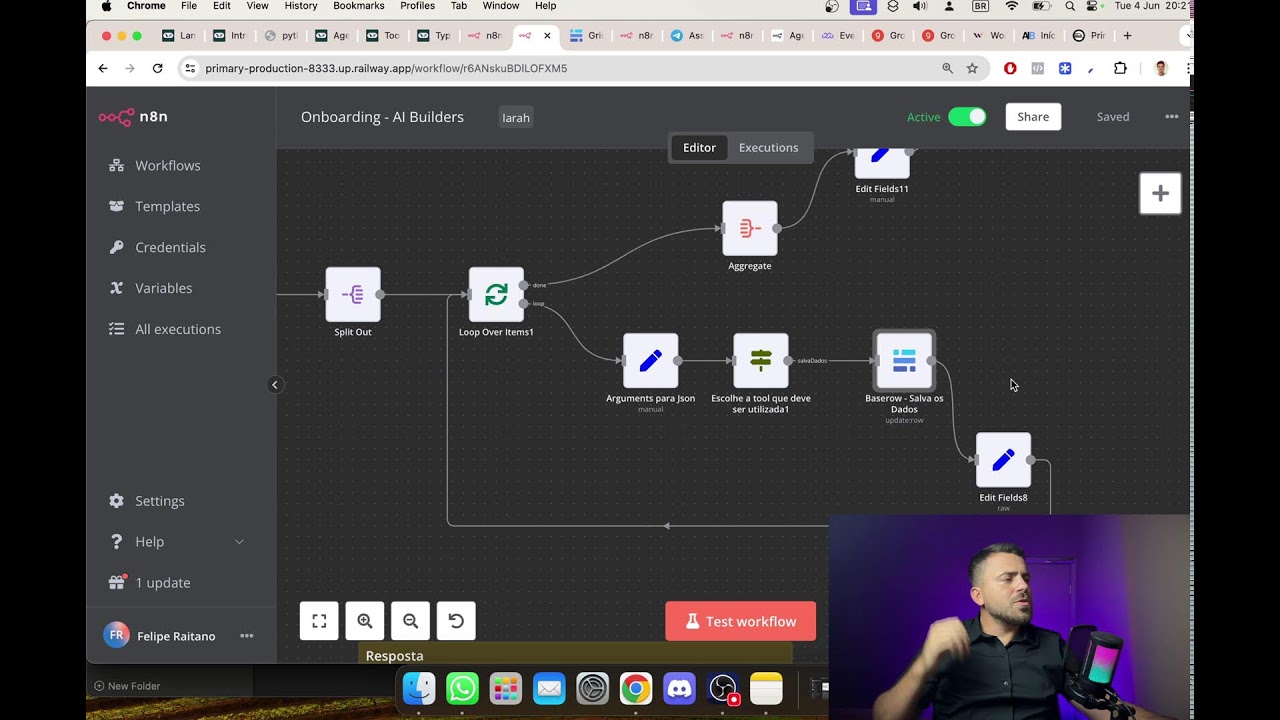
Task: Select the Baserow - Salva os Dados node
Action: [904, 360]
